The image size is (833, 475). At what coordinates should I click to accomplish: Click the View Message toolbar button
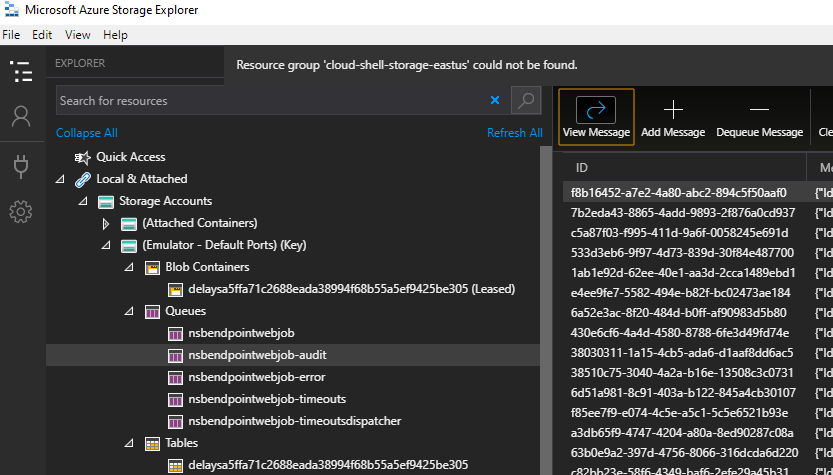[596, 117]
